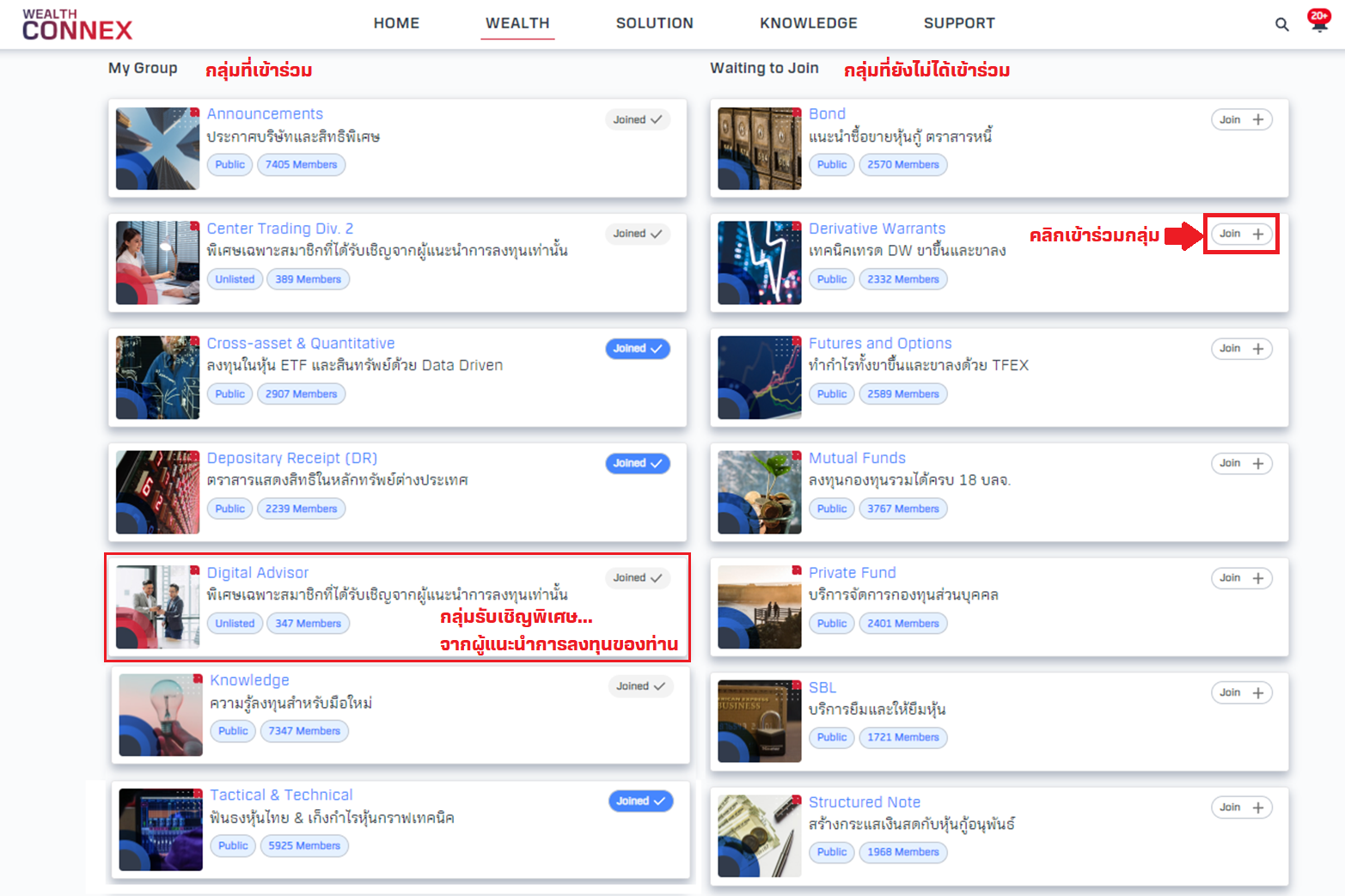Open the notifications bell icon
The image size is (1345, 896).
click(1318, 21)
